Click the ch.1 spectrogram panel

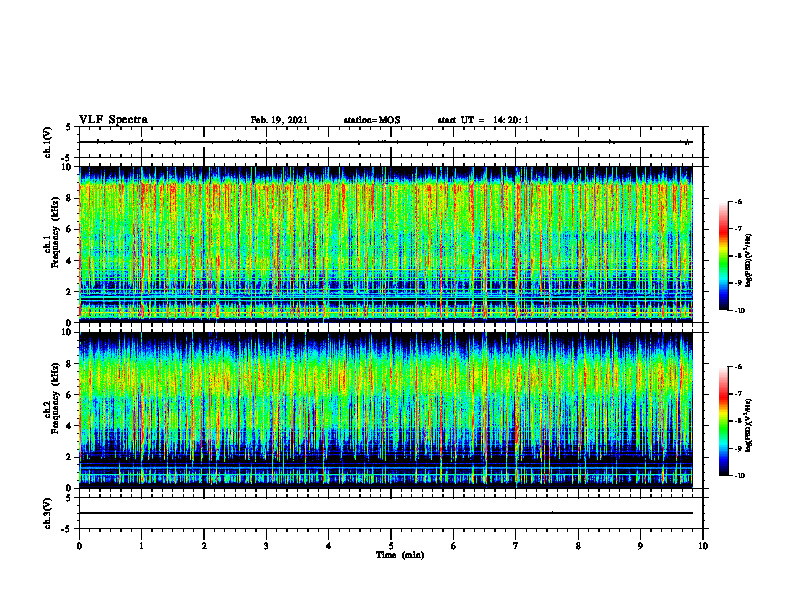coord(386,244)
